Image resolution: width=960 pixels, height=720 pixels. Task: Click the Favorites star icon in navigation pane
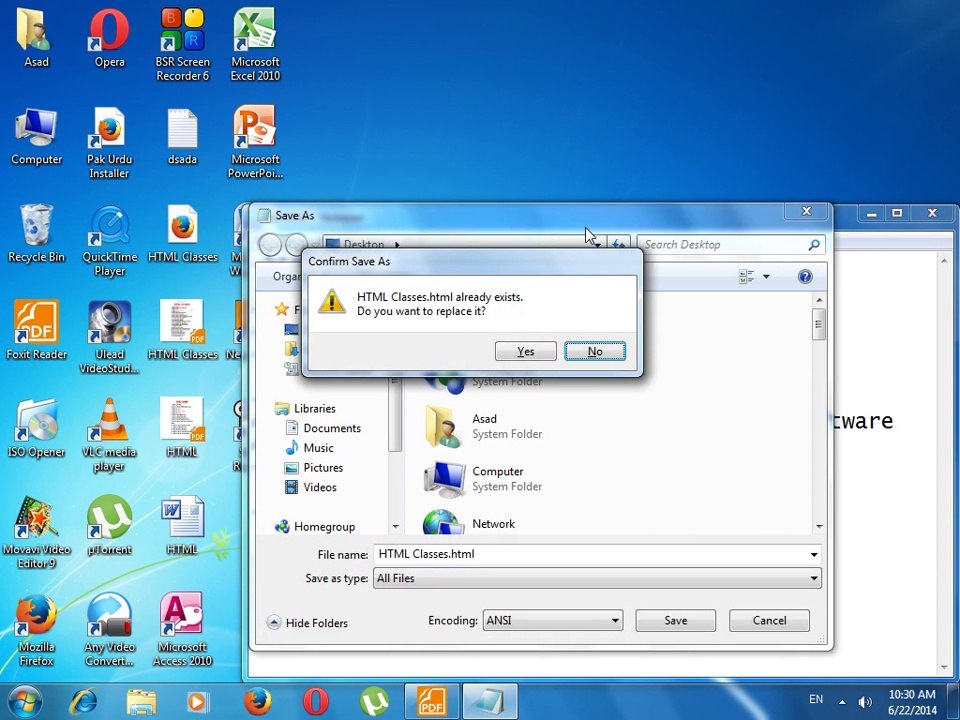(282, 309)
